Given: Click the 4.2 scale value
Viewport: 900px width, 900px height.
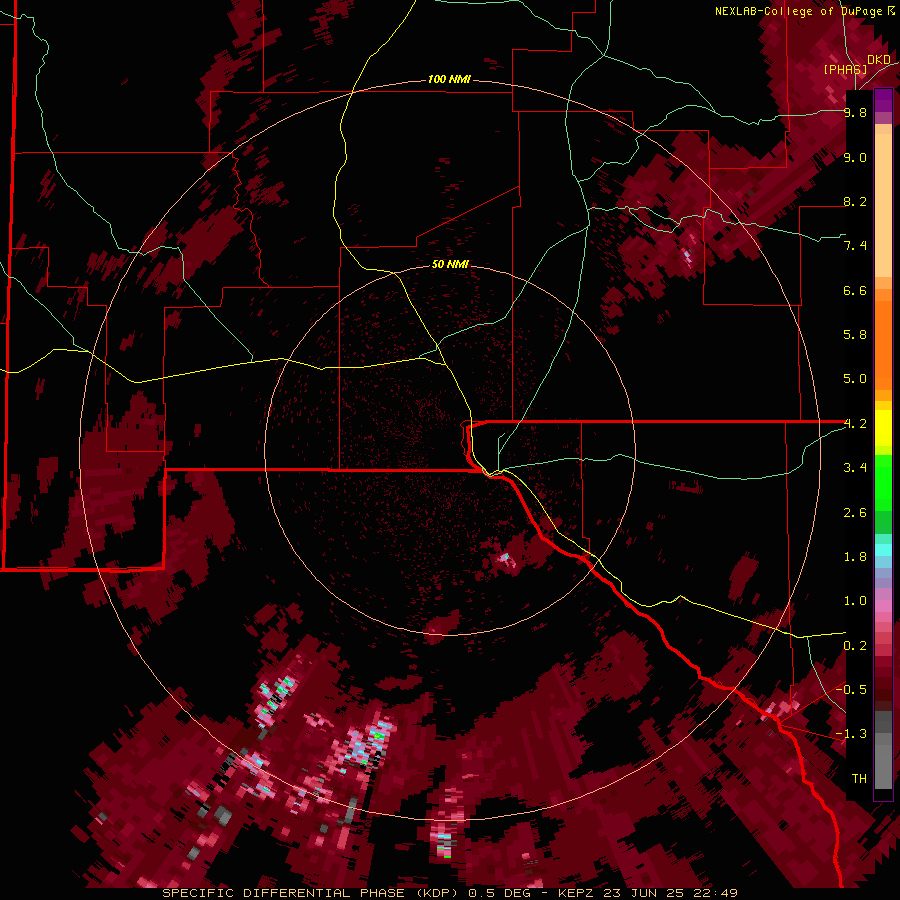Looking at the screenshot, I should [x=855, y=424].
